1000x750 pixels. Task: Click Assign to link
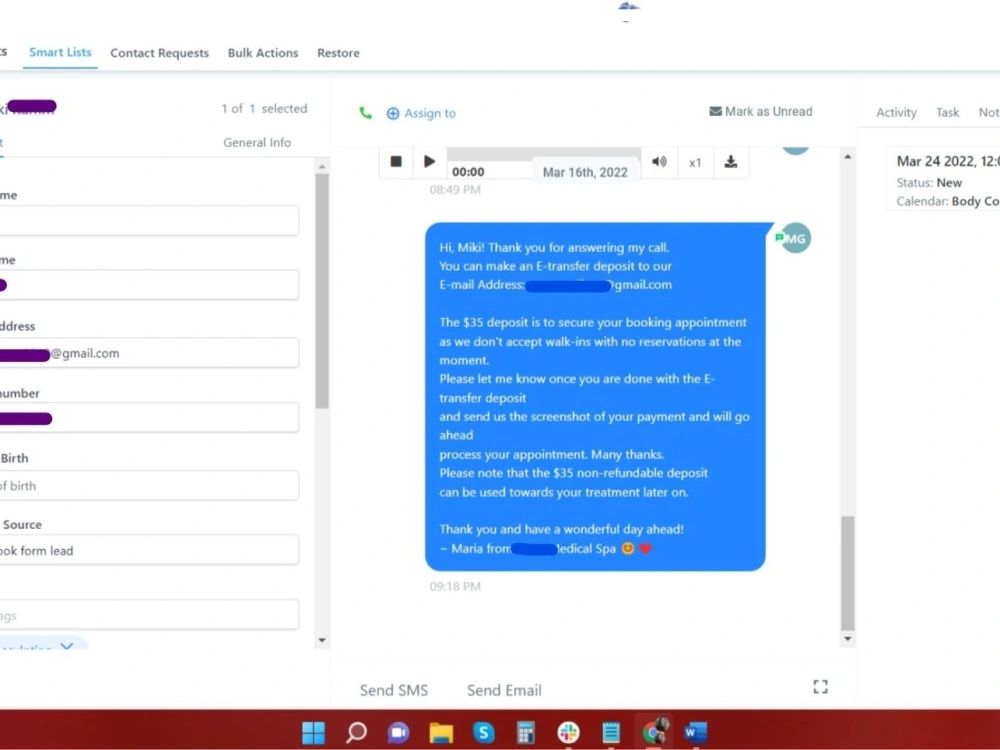click(x=430, y=114)
